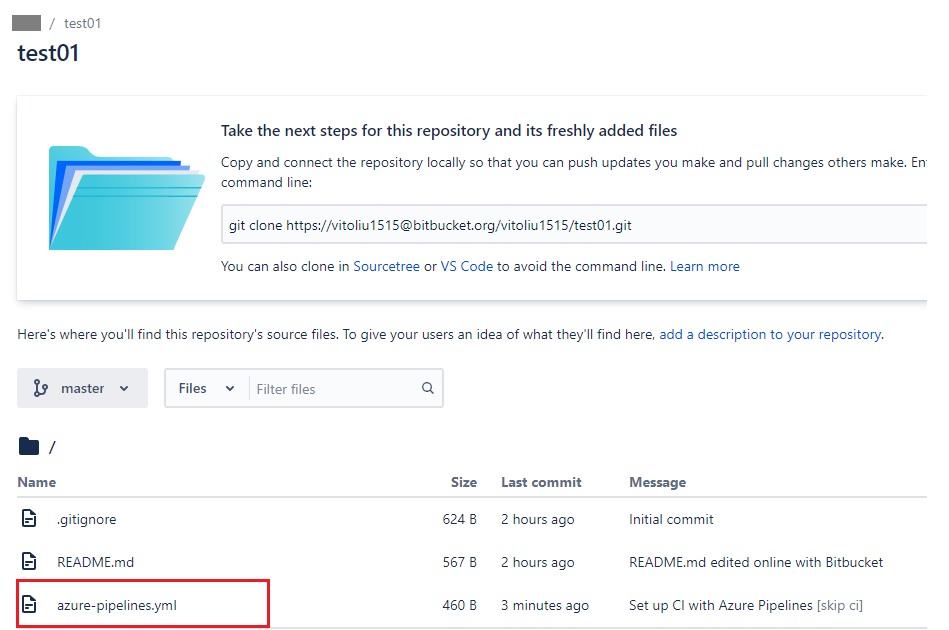Expand the Files type dropdown
Screen dimensions: 949x630
[206, 388]
